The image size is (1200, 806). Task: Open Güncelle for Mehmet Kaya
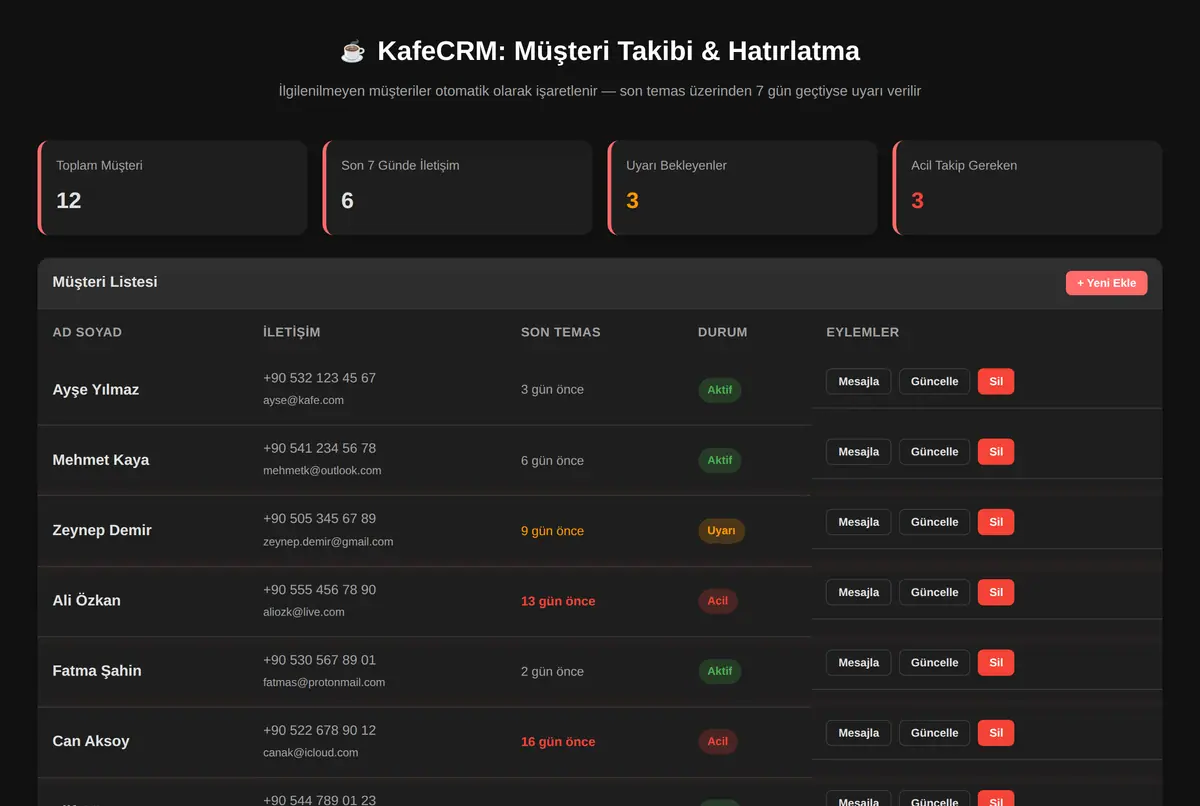click(934, 452)
